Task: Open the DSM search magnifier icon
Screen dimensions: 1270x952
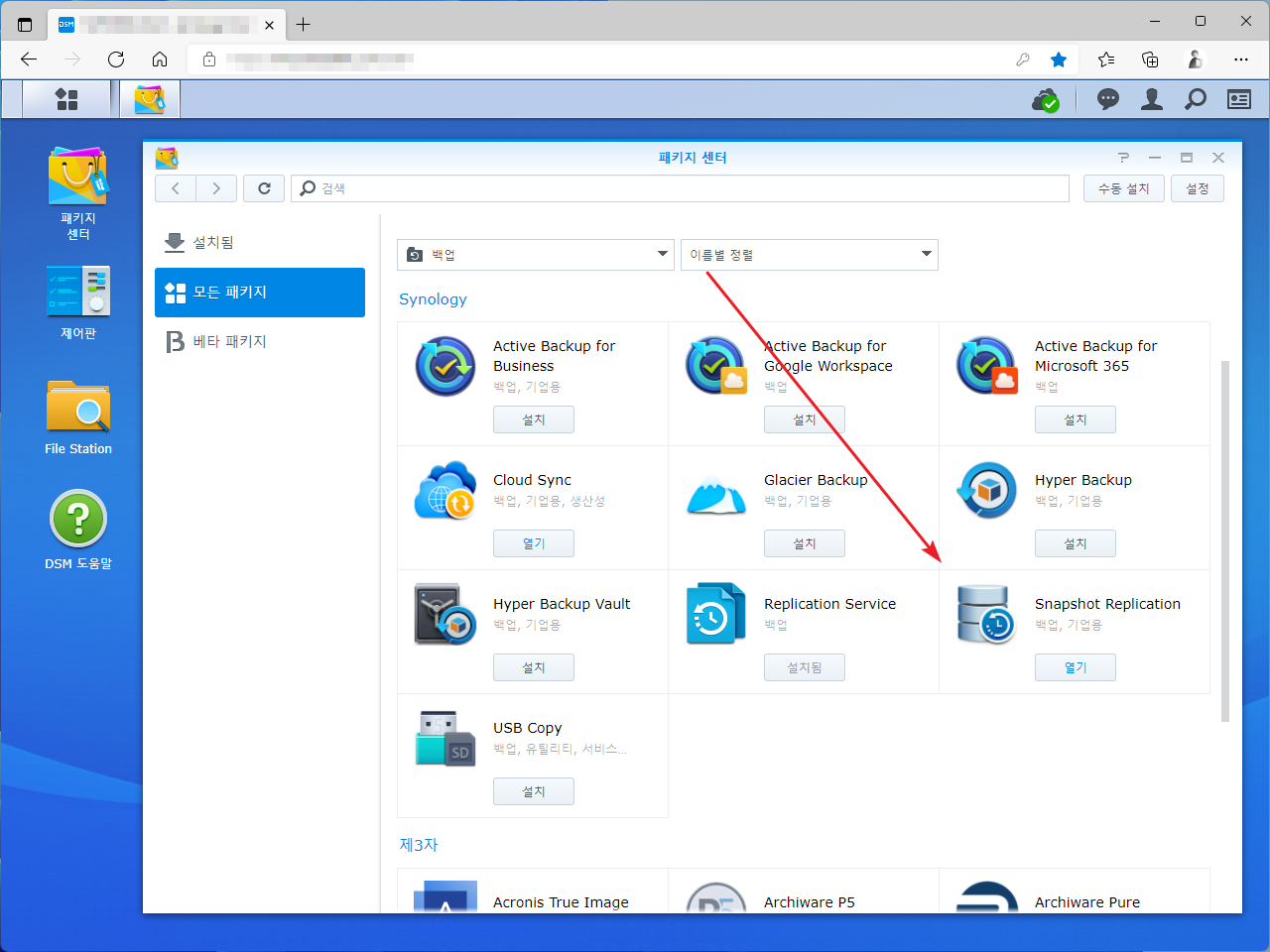Action: pos(1196,99)
